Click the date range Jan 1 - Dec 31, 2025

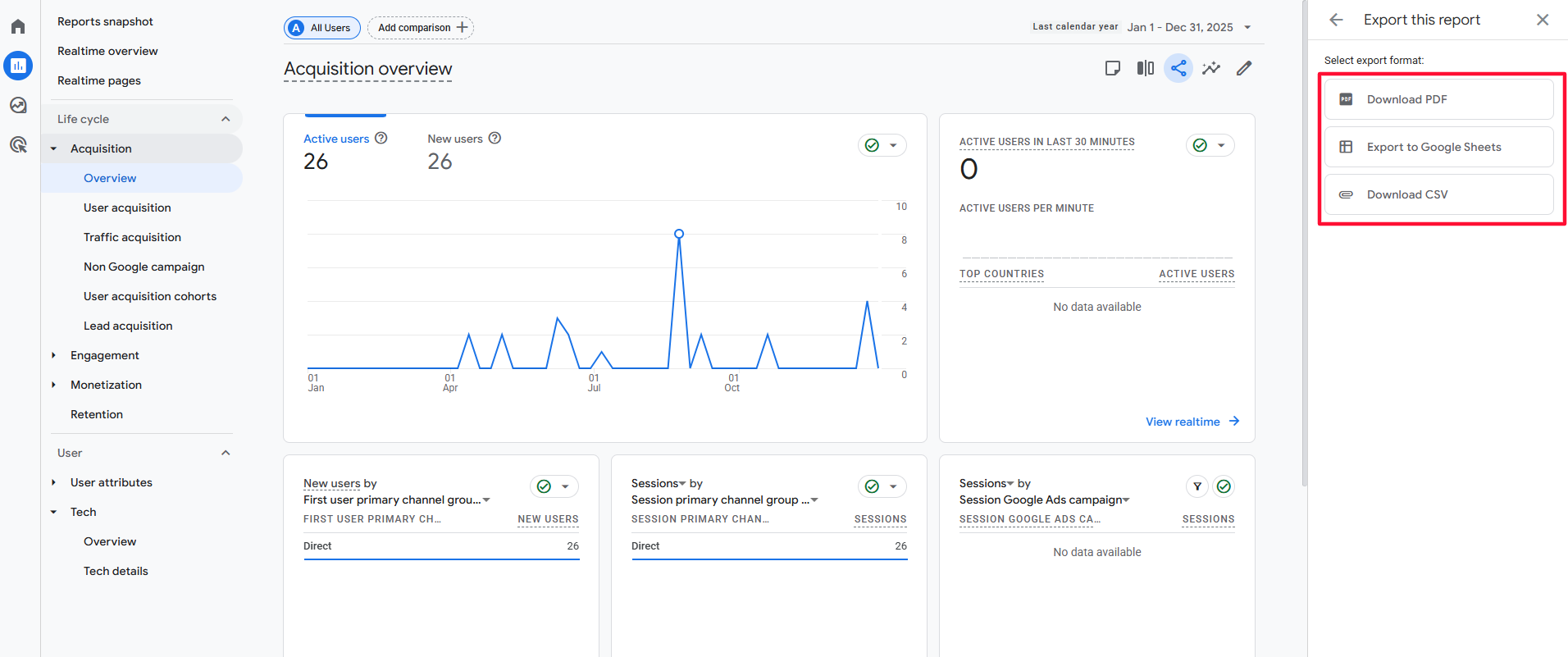(1180, 27)
